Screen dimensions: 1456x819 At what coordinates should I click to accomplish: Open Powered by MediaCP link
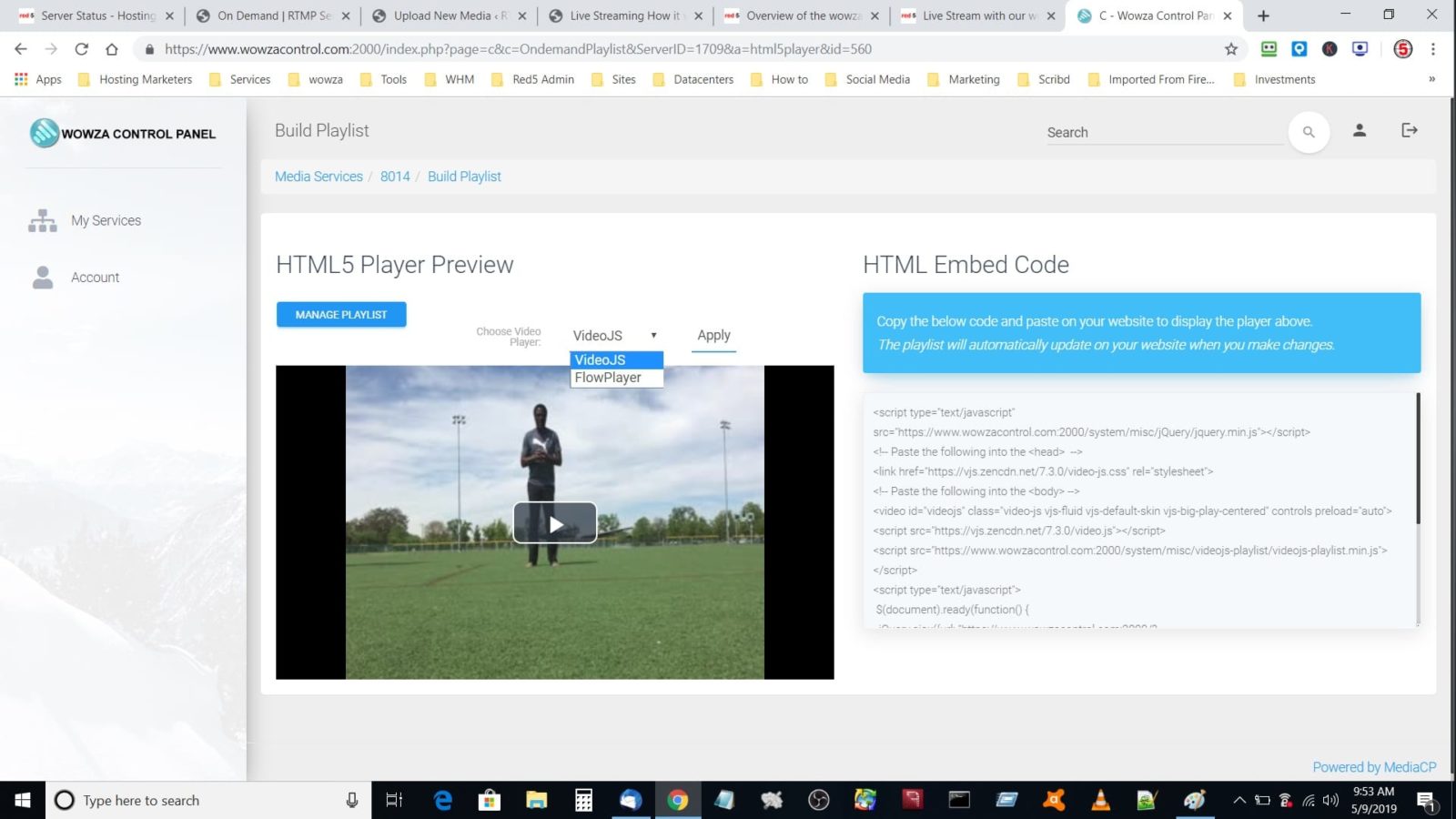(1374, 767)
